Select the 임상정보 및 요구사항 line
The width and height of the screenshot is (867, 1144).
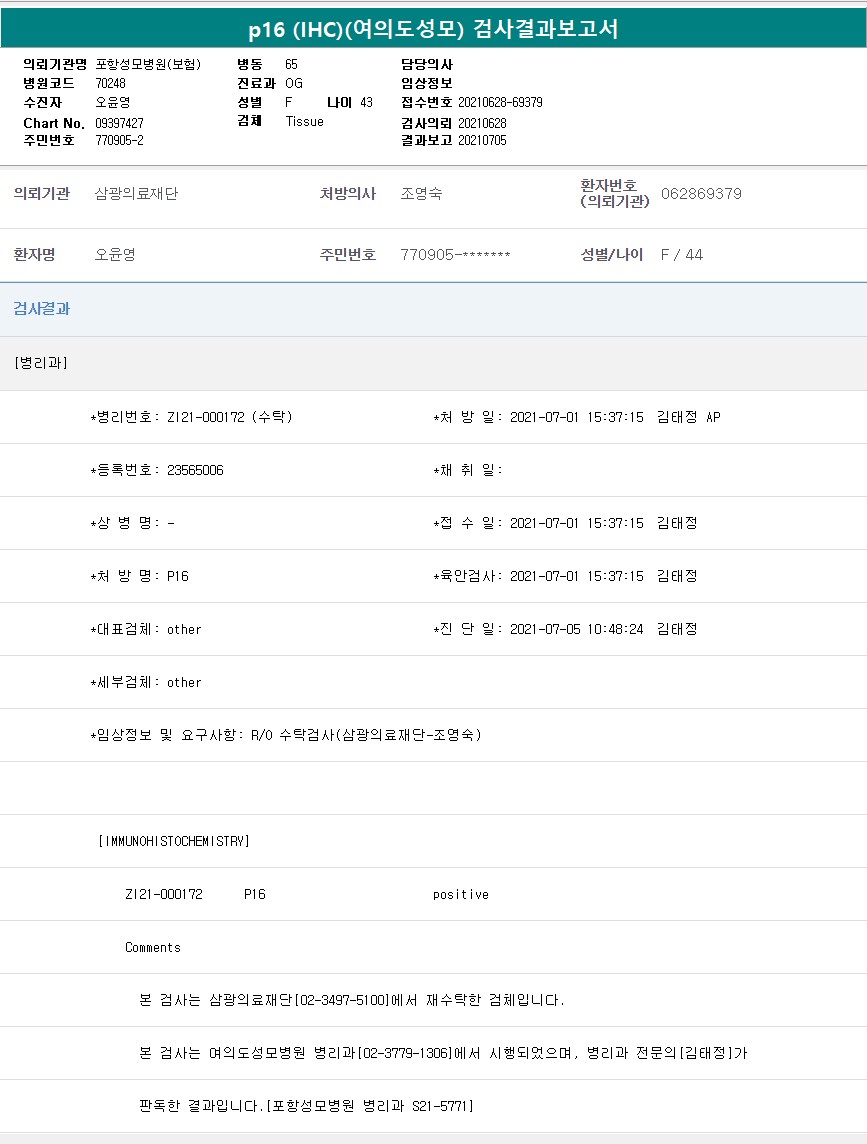tap(286, 735)
